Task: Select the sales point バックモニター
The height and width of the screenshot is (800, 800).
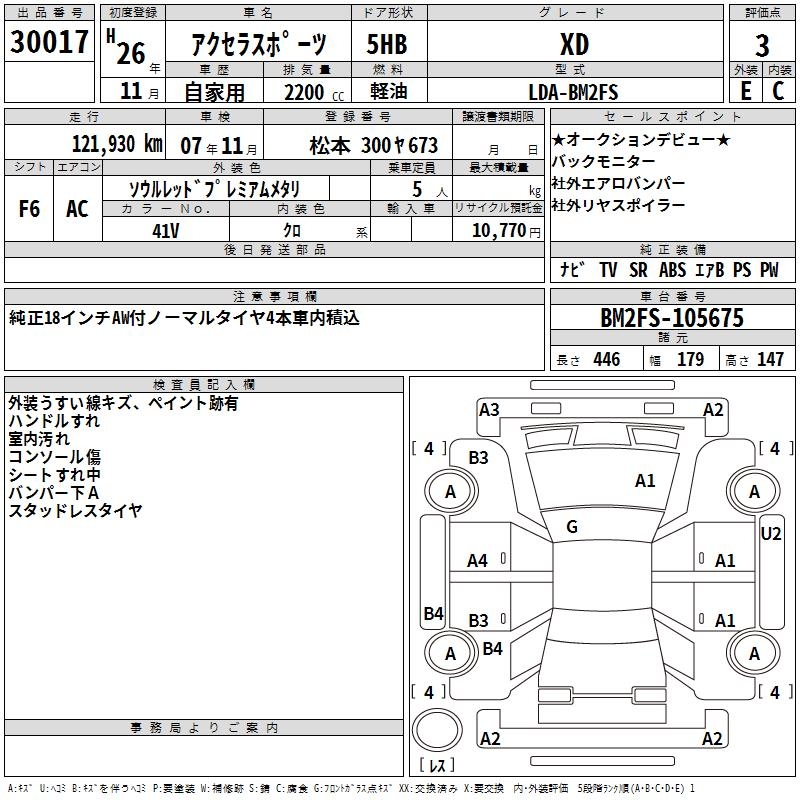Action: (603, 162)
